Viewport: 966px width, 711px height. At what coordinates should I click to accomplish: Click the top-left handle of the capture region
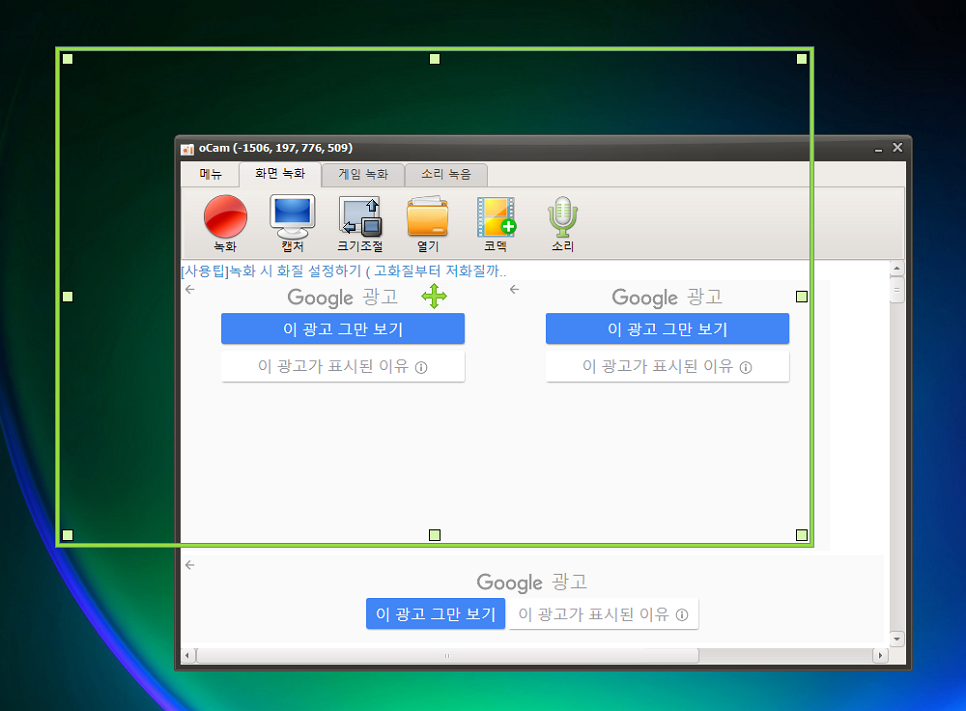coord(68,59)
